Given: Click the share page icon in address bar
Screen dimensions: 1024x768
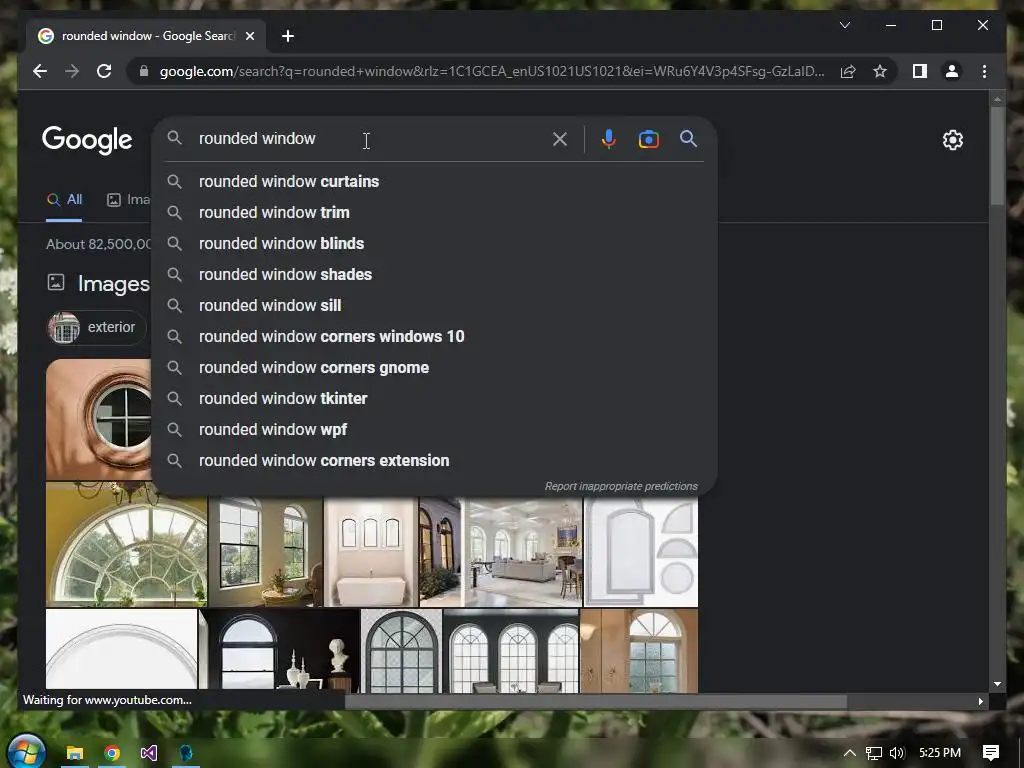Looking at the screenshot, I should tap(848, 71).
